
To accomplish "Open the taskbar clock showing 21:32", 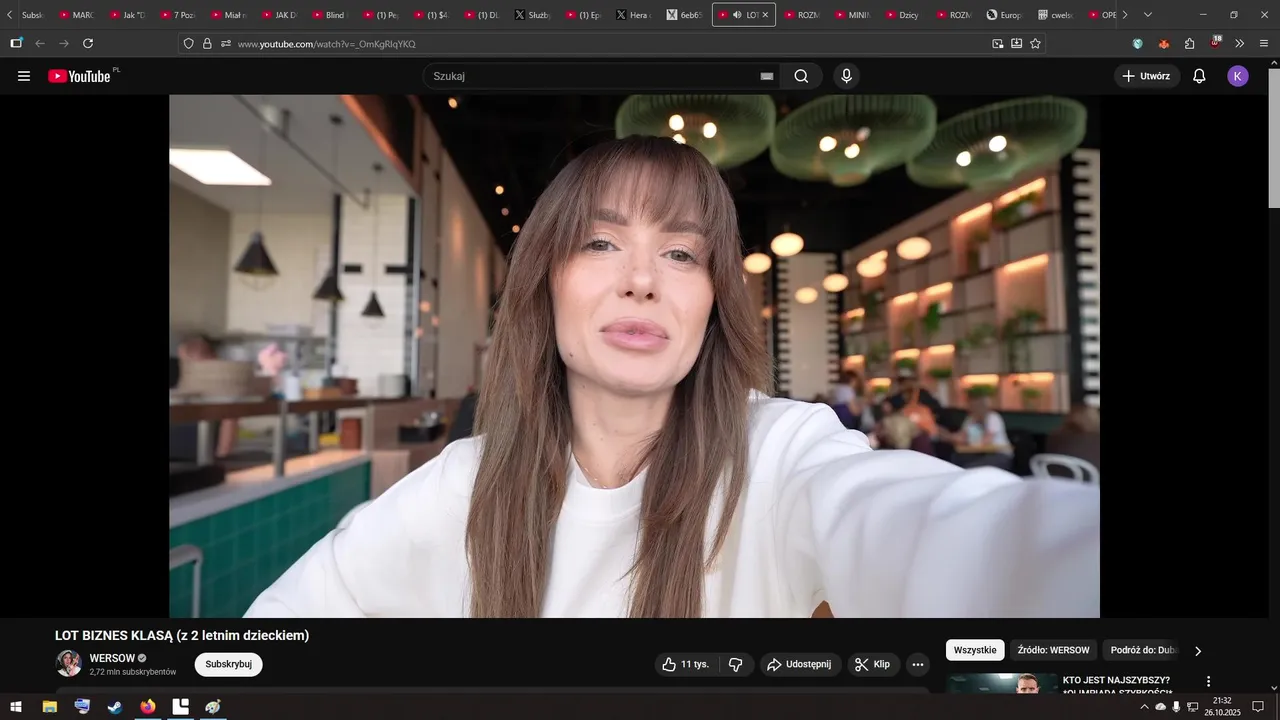I will click(x=1222, y=707).
